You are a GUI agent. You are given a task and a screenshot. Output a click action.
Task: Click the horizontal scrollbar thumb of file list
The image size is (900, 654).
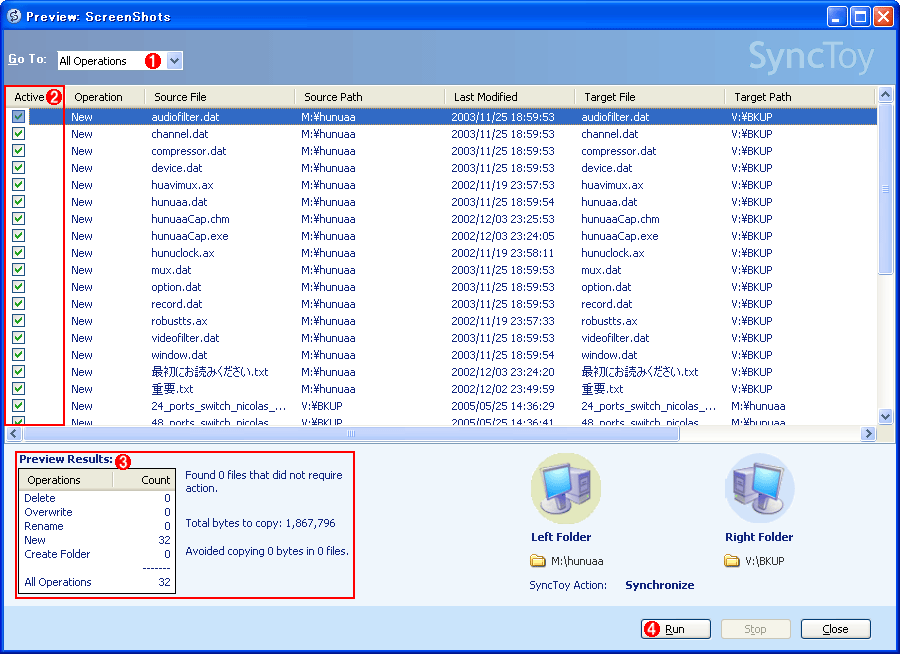pyautogui.click(x=351, y=434)
